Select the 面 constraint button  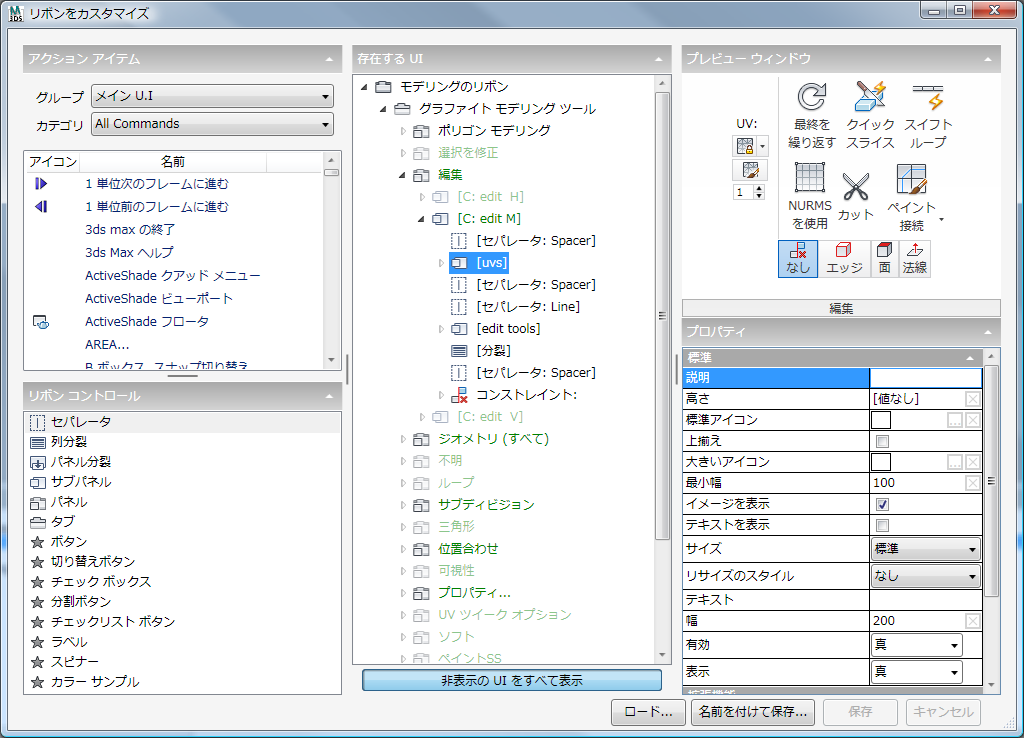(885, 259)
